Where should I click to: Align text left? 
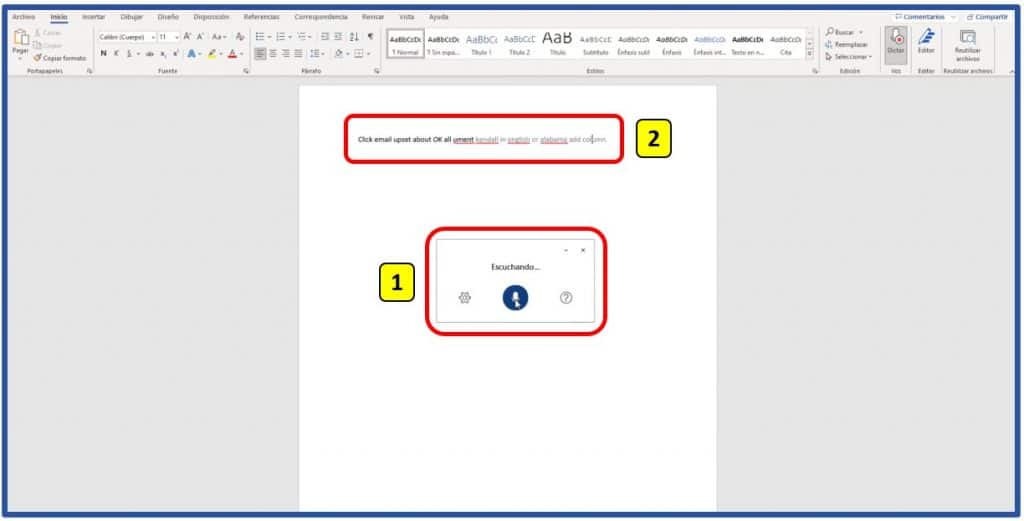coord(260,54)
